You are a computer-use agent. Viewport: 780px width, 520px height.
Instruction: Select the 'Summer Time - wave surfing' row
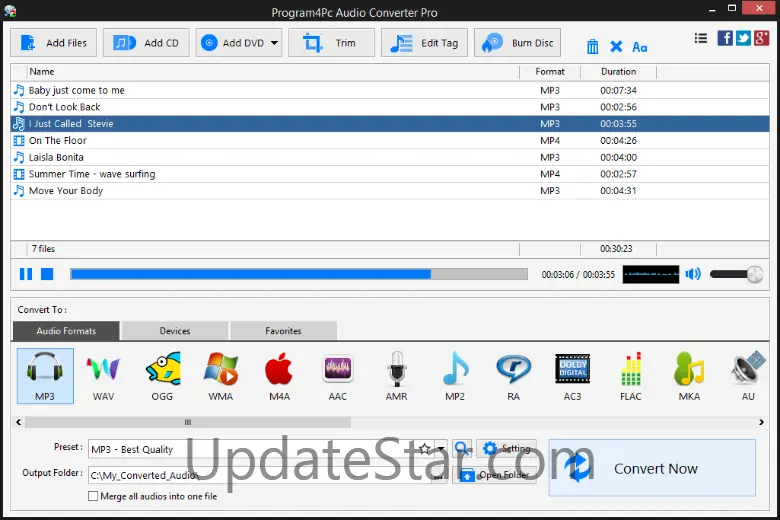pyautogui.click(x=390, y=174)
